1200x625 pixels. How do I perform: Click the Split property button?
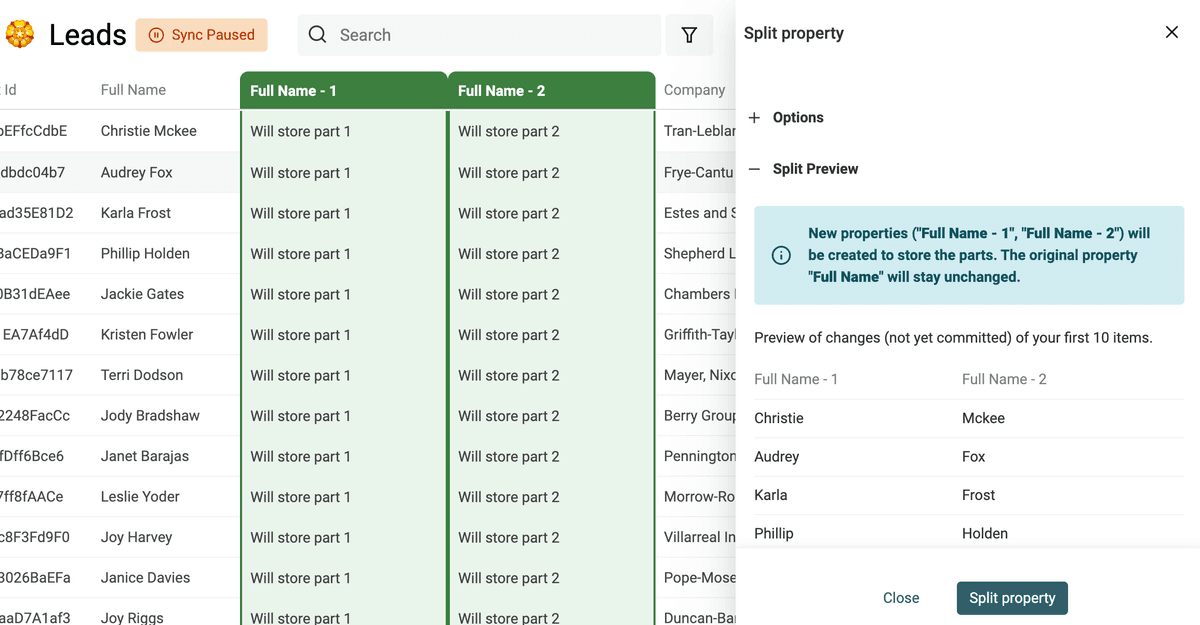pyautogui.click(x=1012, y=598)
